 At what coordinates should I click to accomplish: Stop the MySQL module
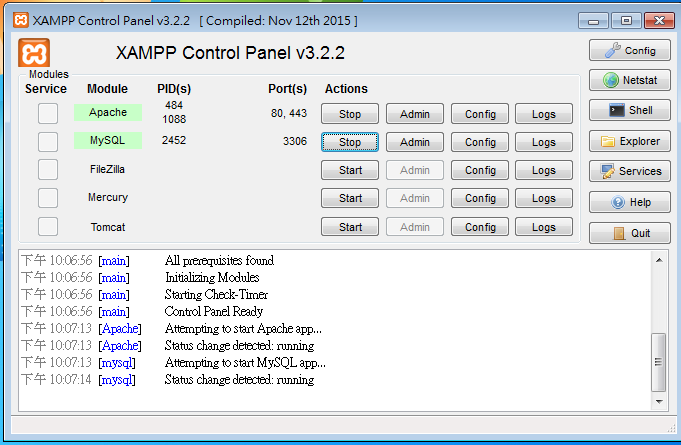tap(350, 142)
